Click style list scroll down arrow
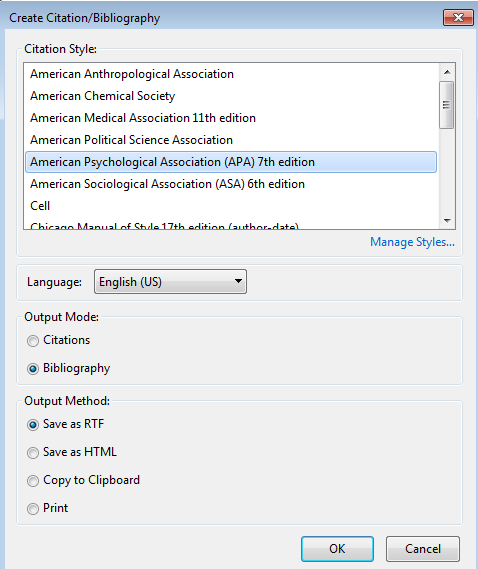 pos(447,221)
